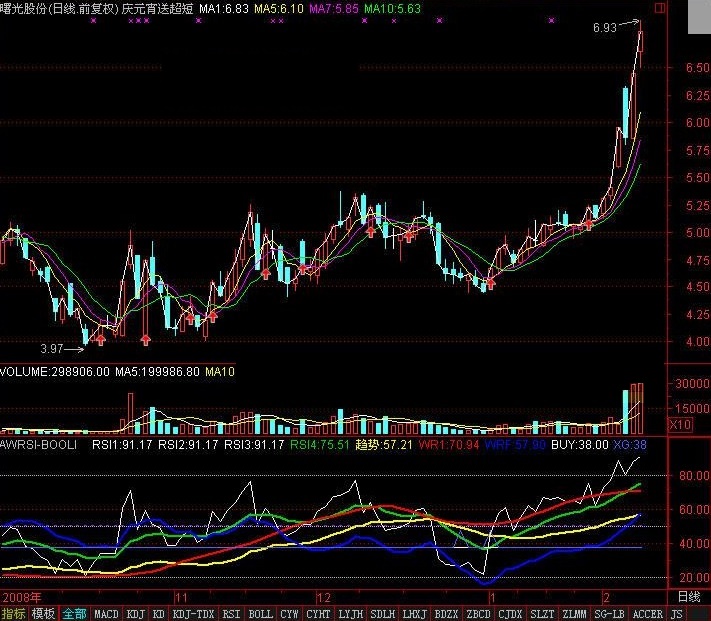Select the MACD indicator tab

[106, 614]
